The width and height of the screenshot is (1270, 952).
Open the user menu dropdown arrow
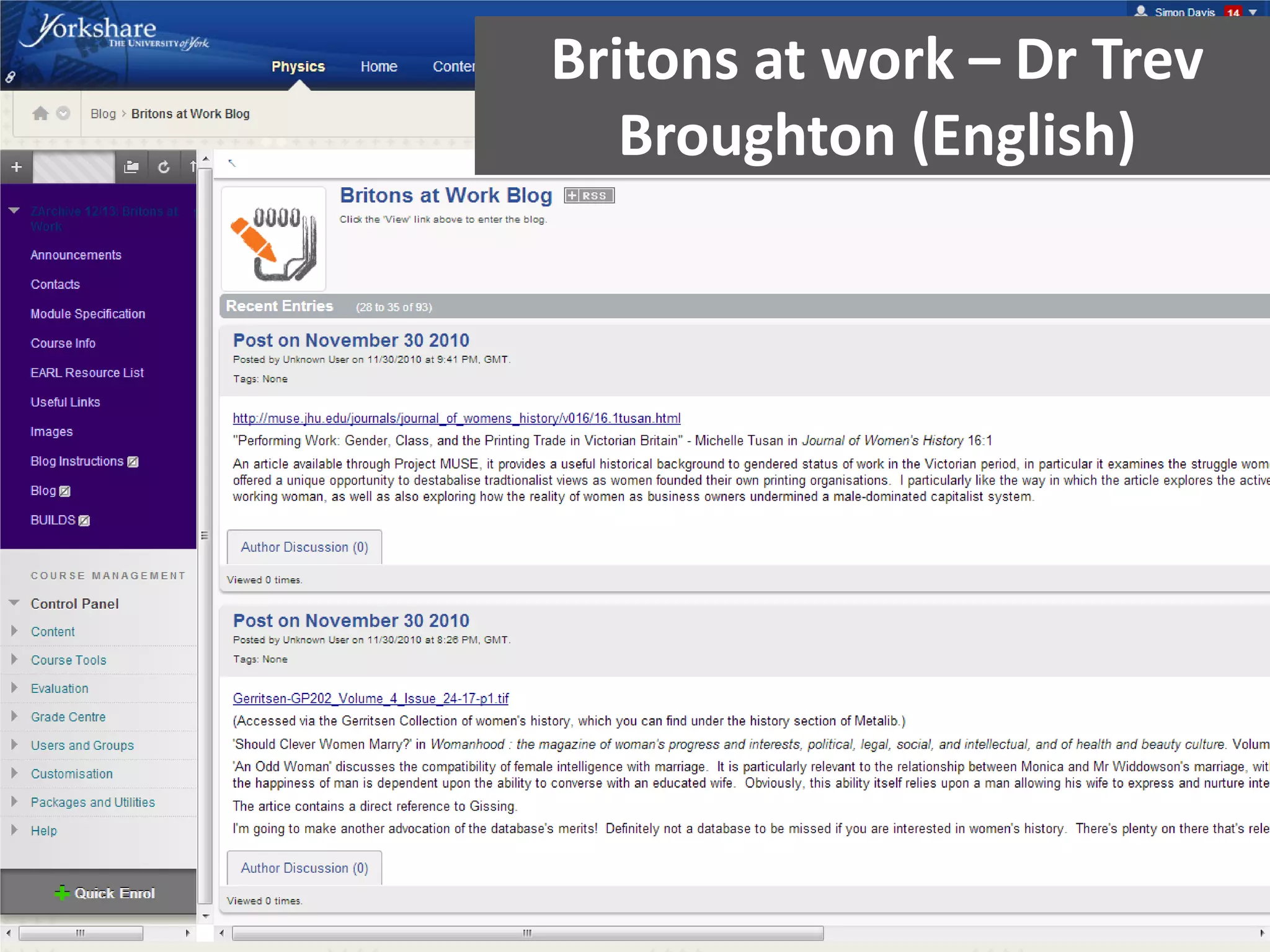1253,12
